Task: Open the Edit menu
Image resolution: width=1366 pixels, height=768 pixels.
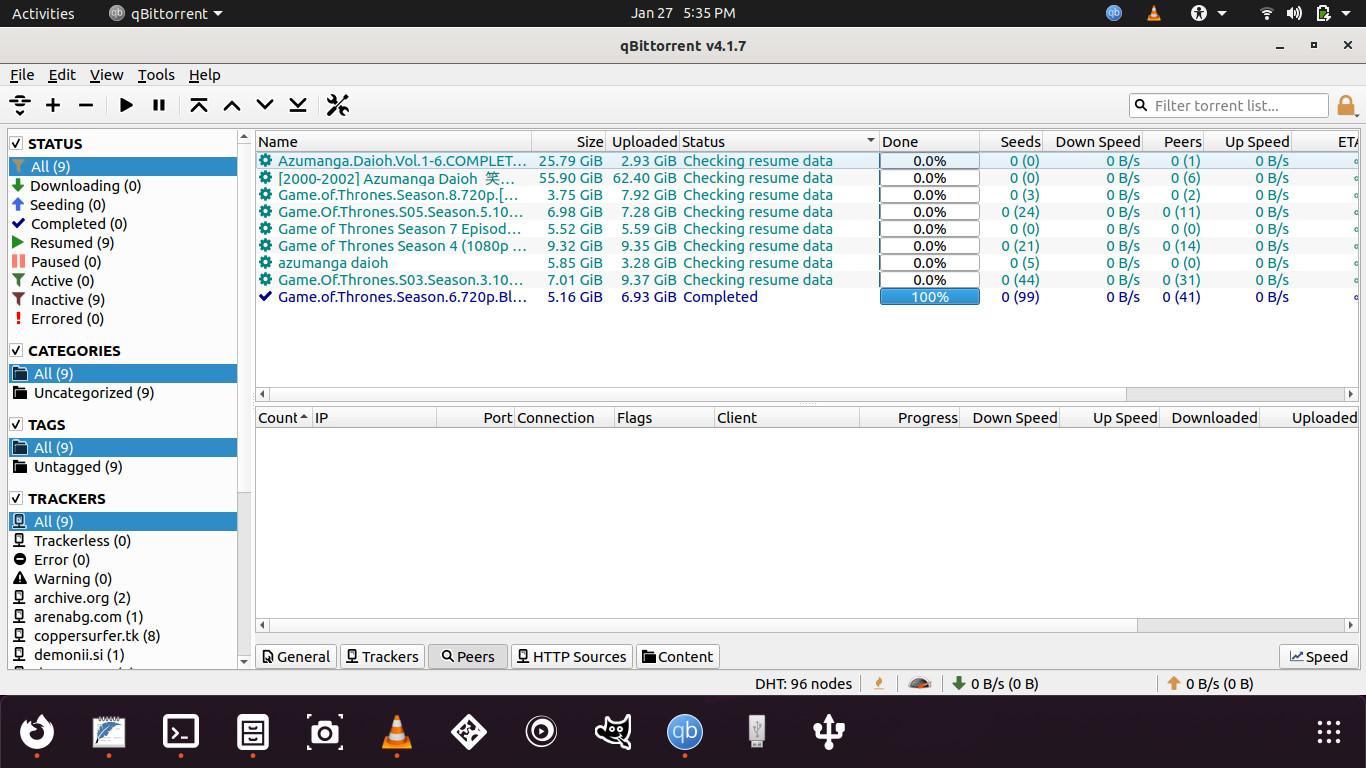Action: click(x=62, y=75)
